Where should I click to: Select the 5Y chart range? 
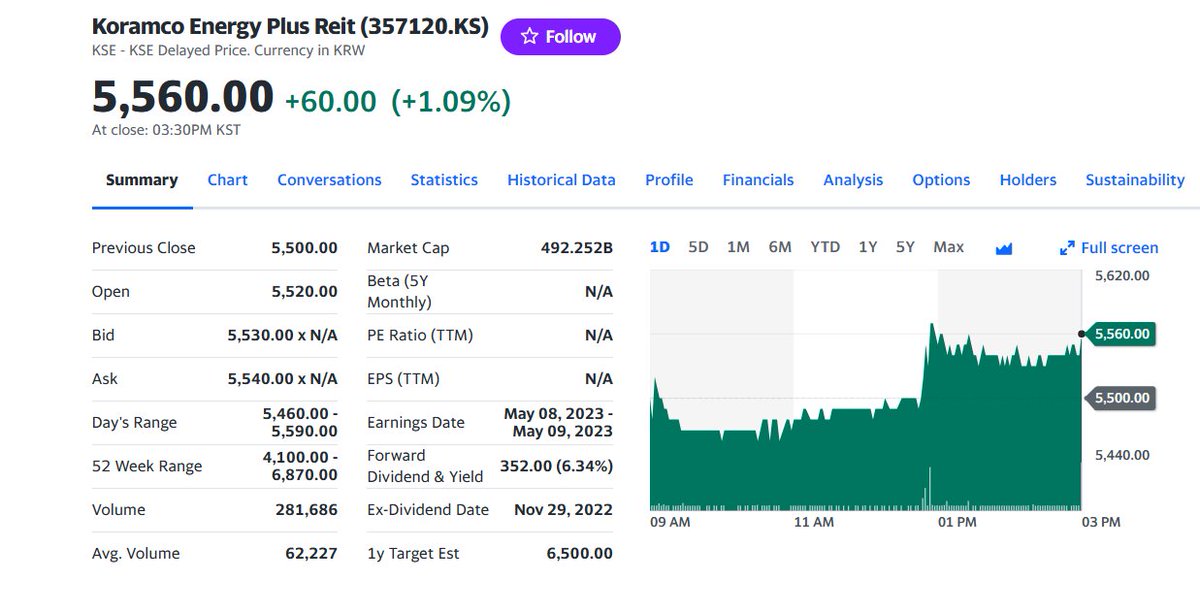(905, 247)
